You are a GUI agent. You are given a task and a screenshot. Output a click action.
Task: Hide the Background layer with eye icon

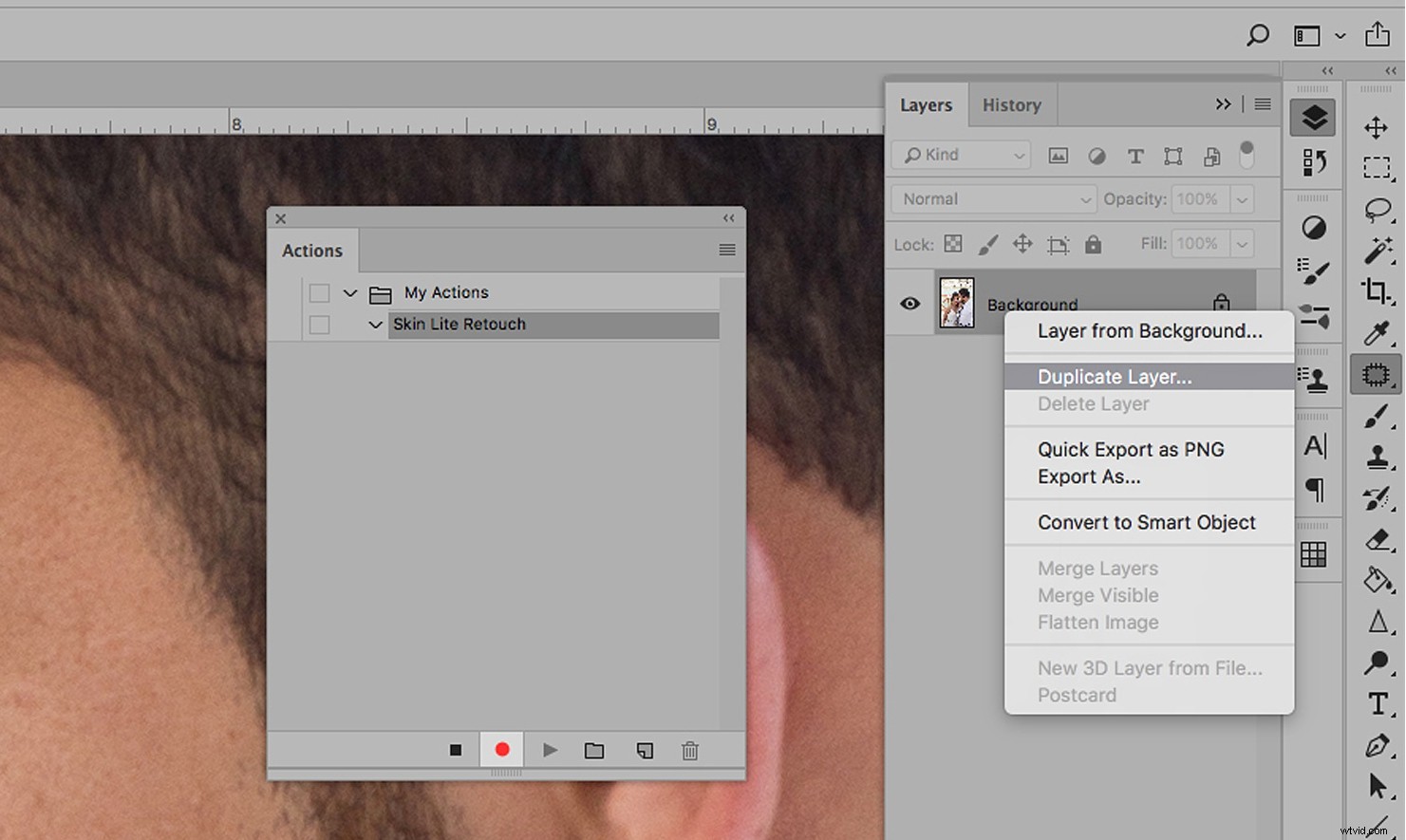[909, 304]
